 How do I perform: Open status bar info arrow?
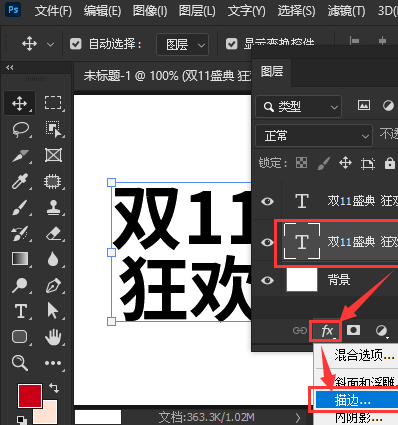pyautogui.click(x=298, y=418)
